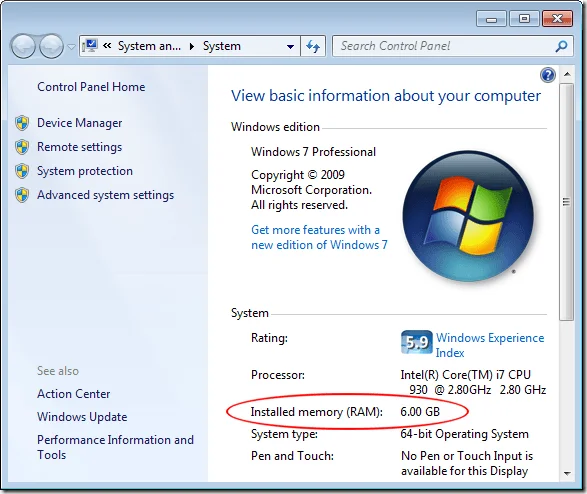This screenshot has width=587, height=494.
Task: Click the 'Installed memory (RAM):' label
Action: click(x=317, y=412)
